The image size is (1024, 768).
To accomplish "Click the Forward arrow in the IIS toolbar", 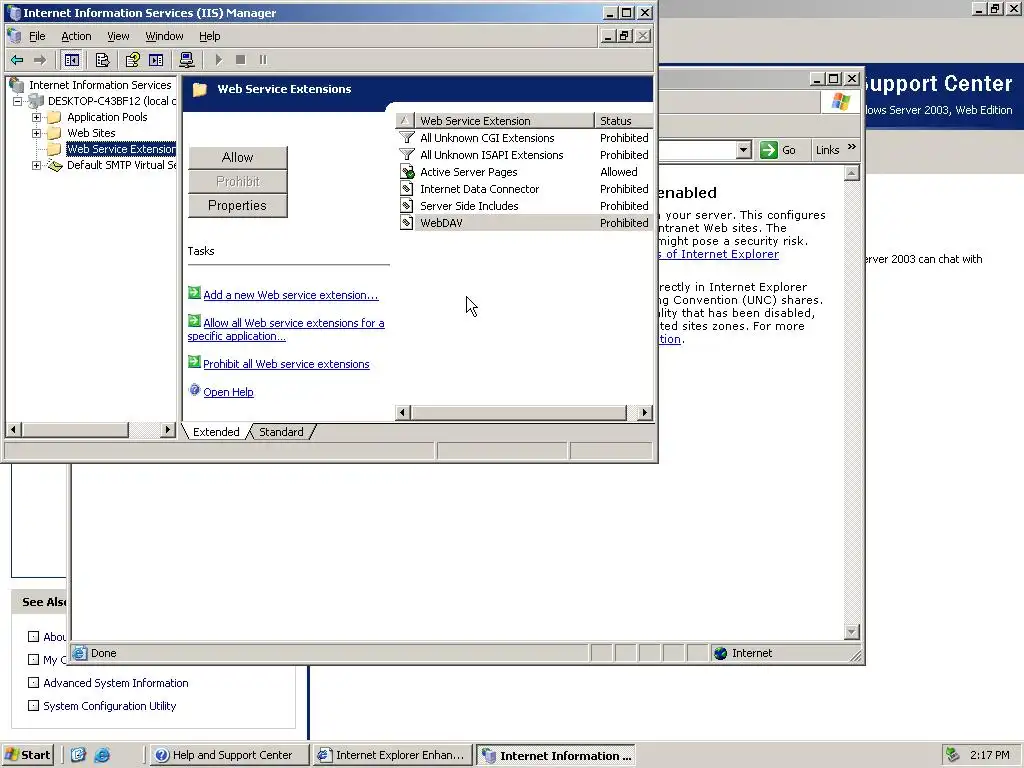I will coord(40,60).
